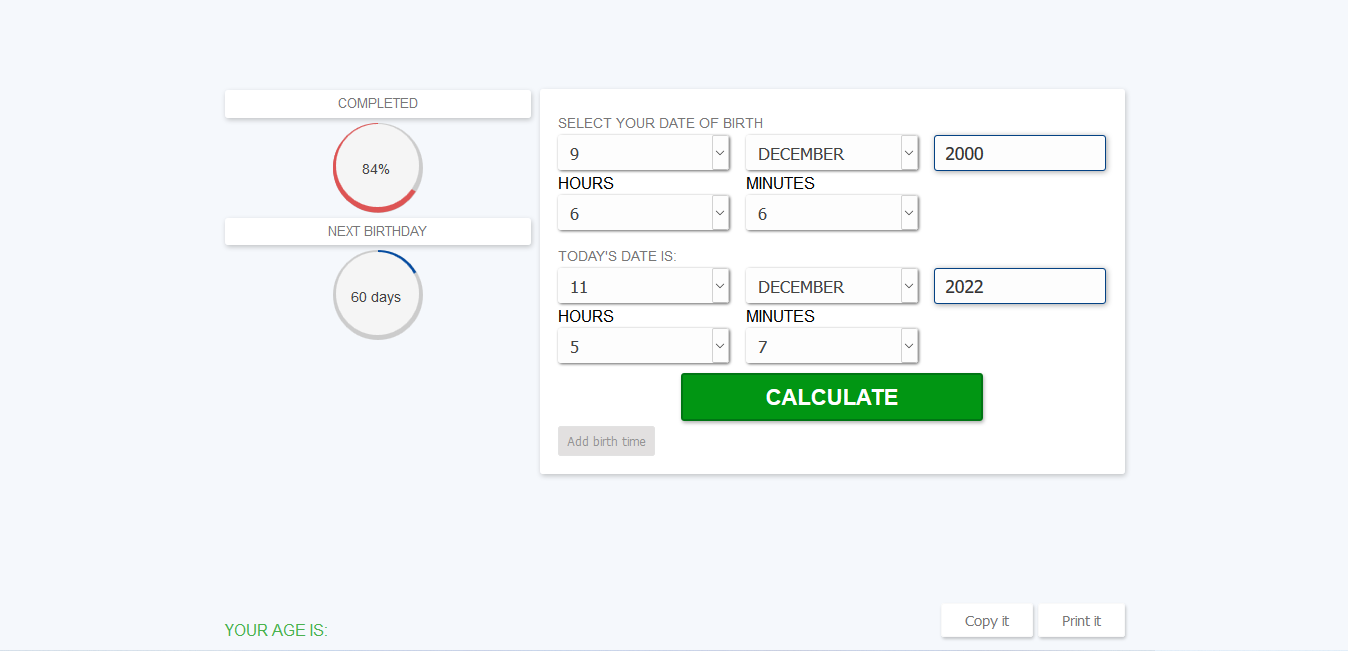Expand the birth month DECEMBER dropdown
Screen dimensions: 1348x651
point(832,153)
